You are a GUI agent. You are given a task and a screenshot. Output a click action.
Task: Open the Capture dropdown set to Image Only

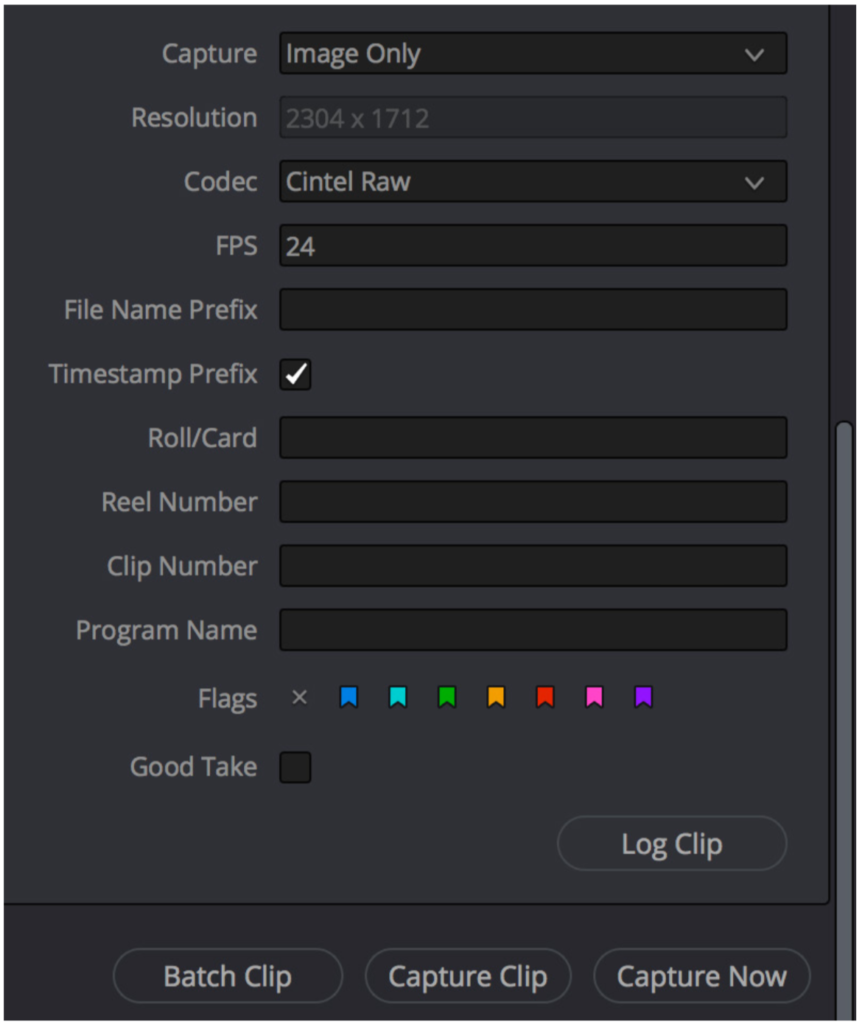(533, 54)
